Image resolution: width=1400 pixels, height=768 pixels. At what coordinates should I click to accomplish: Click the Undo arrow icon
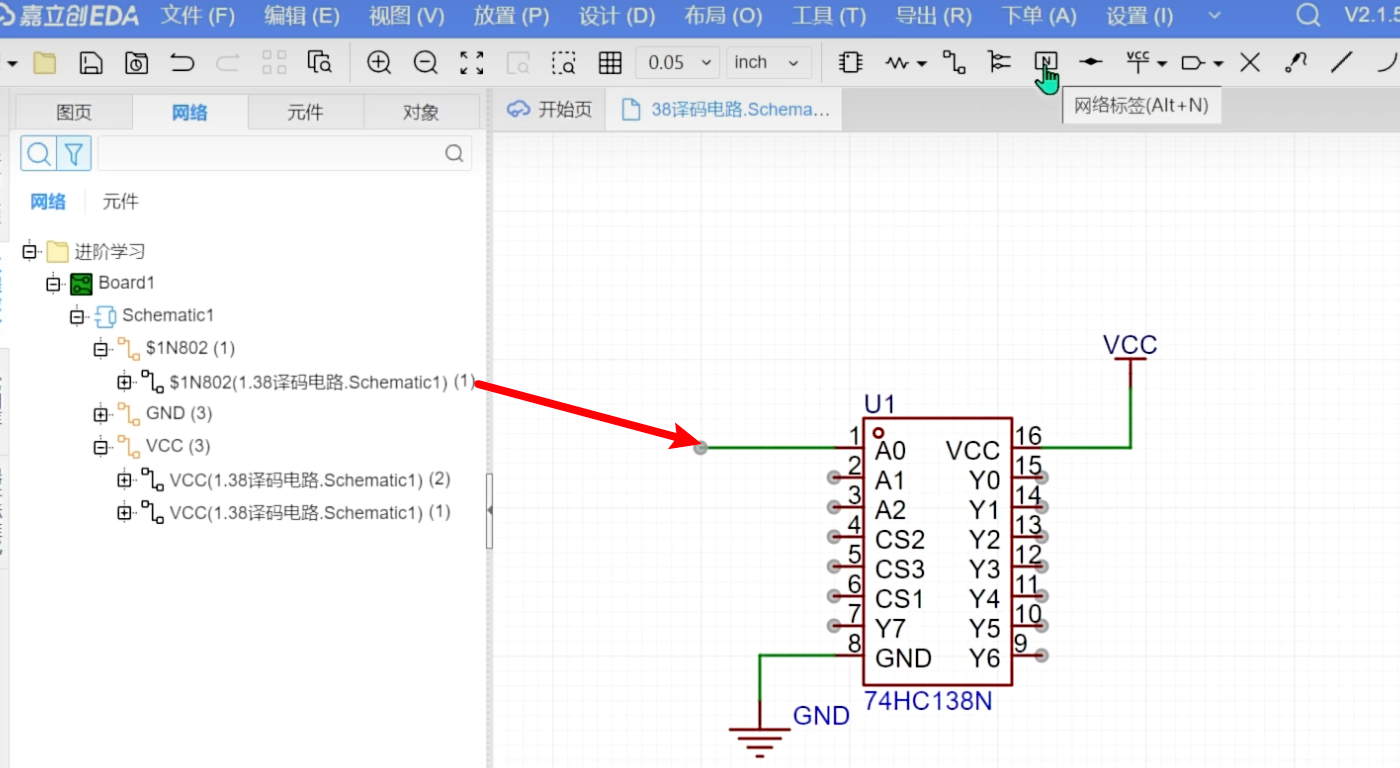coord(182,63)
